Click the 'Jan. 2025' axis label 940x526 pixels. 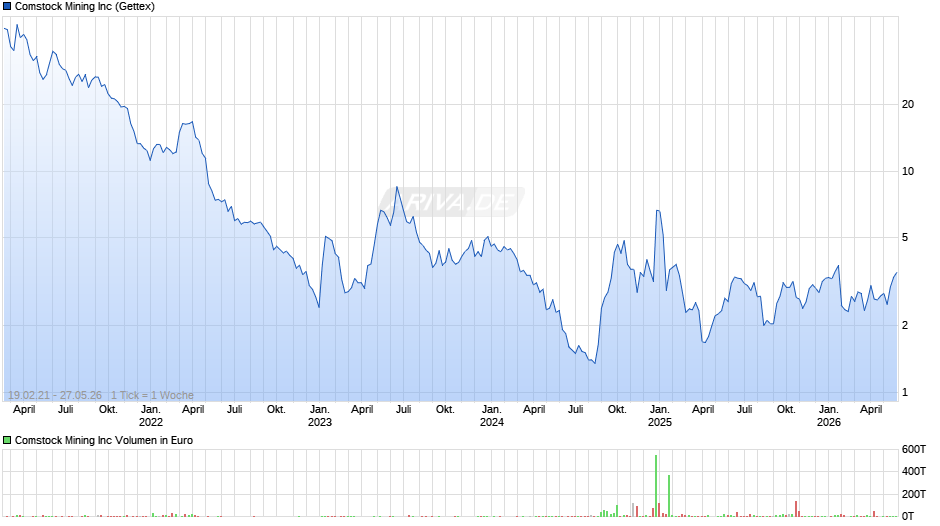(x=659, y=416)
